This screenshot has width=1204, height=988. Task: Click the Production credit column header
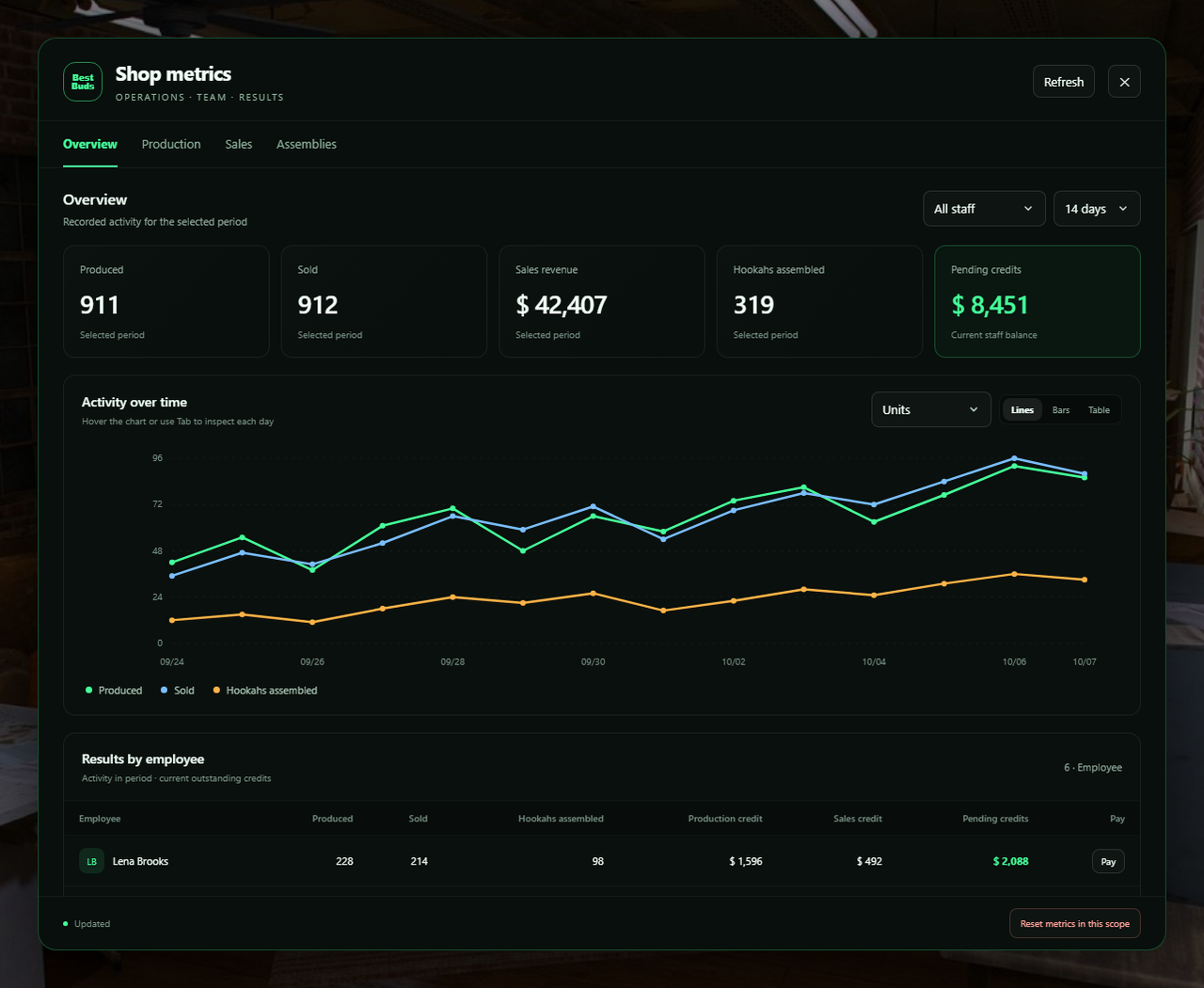point(725,819)
